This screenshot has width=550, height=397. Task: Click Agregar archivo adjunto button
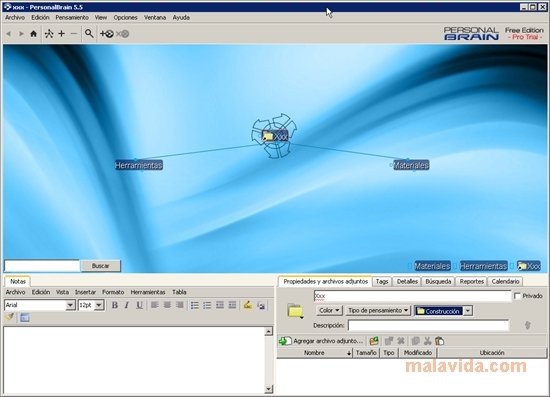[x=321, y=341]
